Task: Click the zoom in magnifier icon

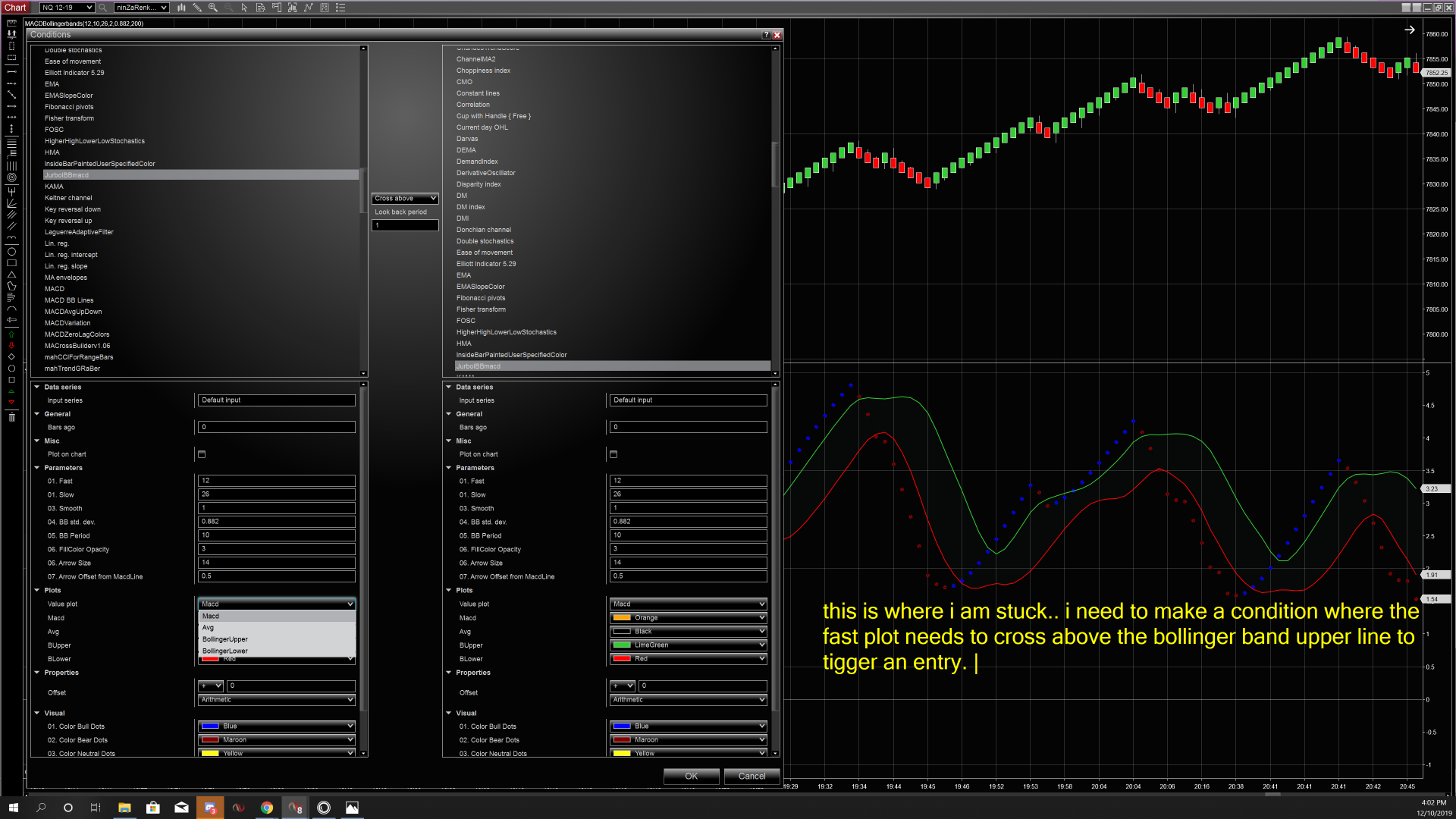Action: [213, 8]
